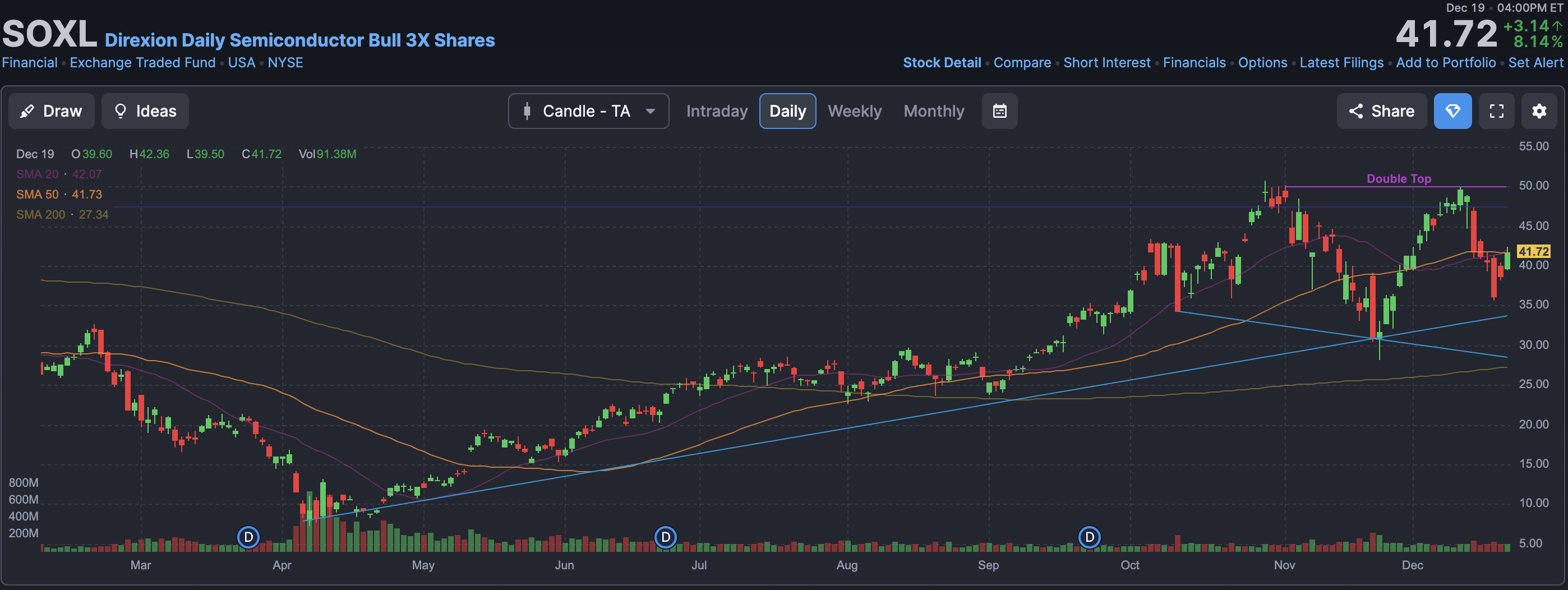Click Direxion Daily Semiconductor Bull 3X Shares name

point(299,40)
